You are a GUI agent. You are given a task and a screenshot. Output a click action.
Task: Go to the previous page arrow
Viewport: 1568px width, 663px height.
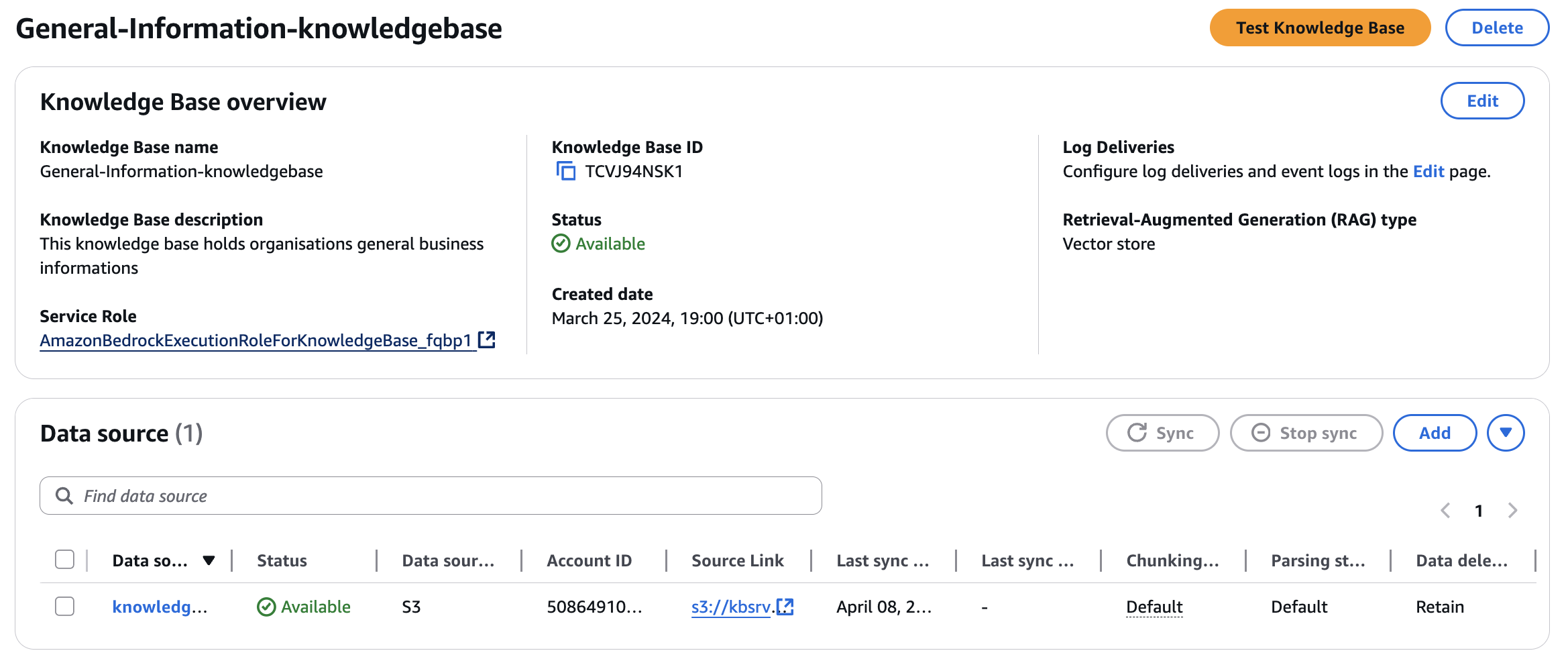click(1445, 511)
